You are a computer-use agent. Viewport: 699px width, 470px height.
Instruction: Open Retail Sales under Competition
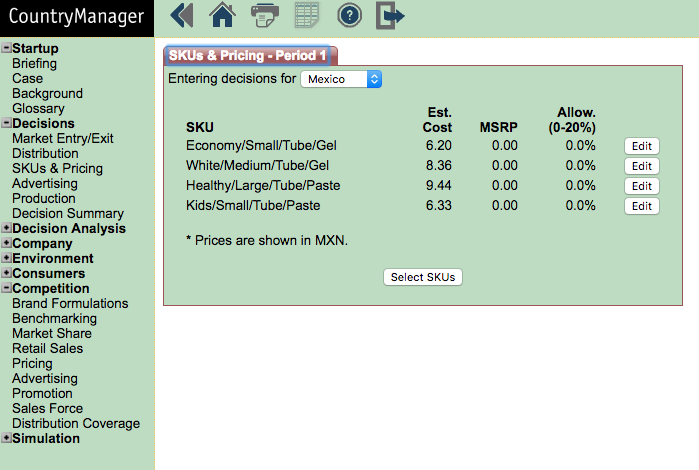pyautogui.click(x=48, y=348)
